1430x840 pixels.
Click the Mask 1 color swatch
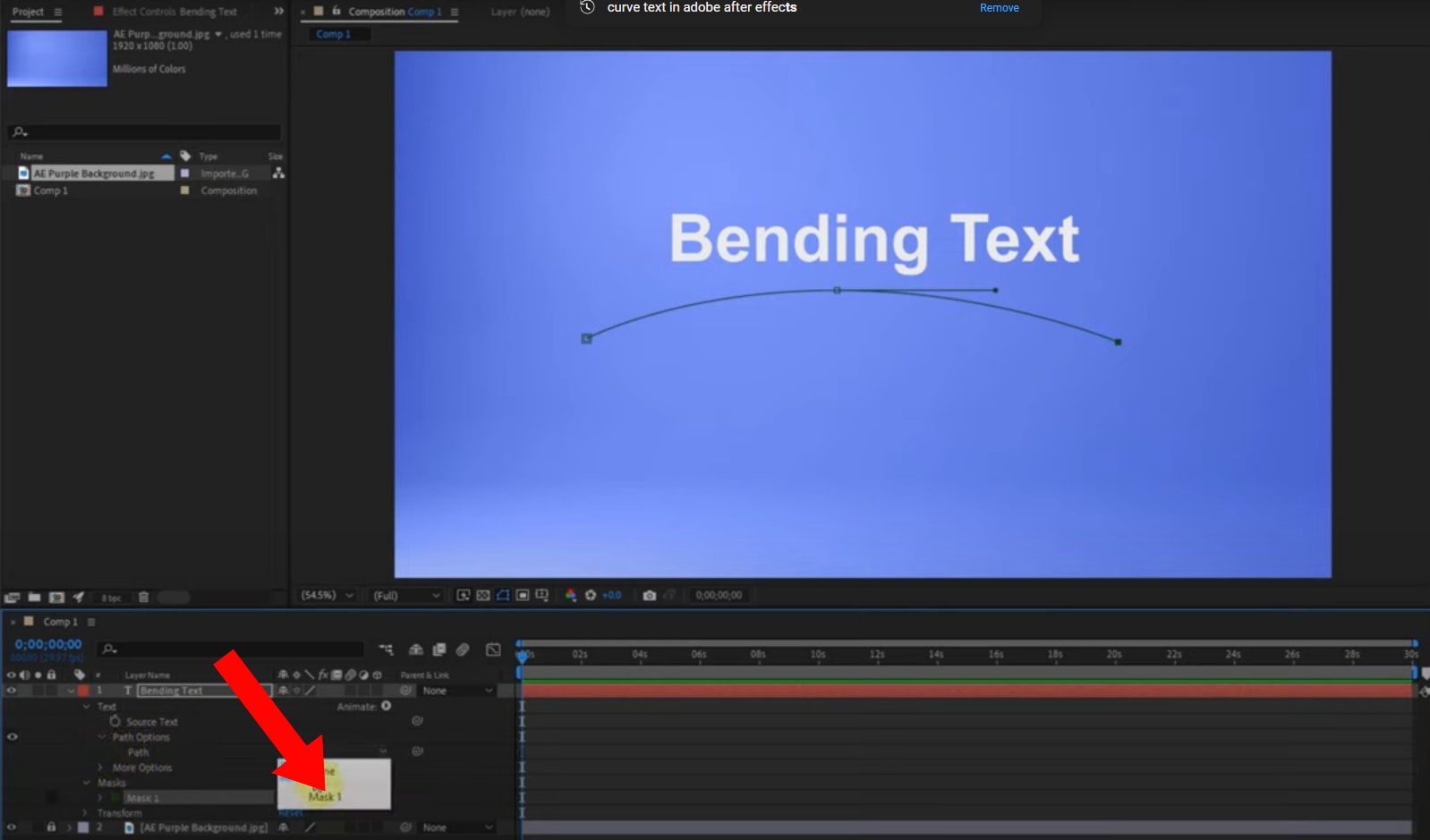pos(115,798)
